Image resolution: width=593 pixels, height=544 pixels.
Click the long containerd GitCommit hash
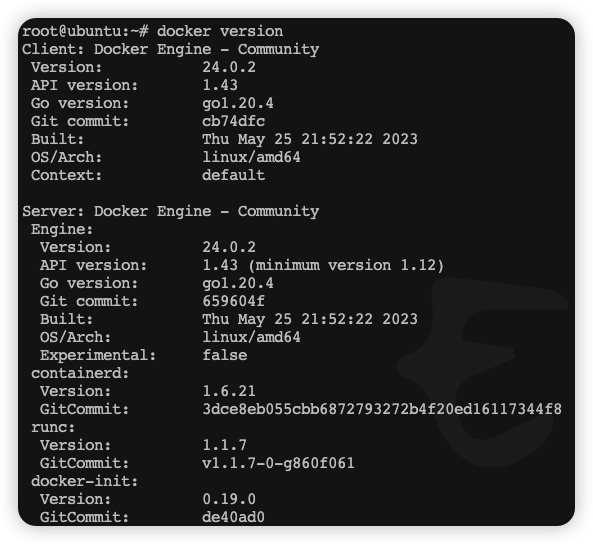(382, 409)
